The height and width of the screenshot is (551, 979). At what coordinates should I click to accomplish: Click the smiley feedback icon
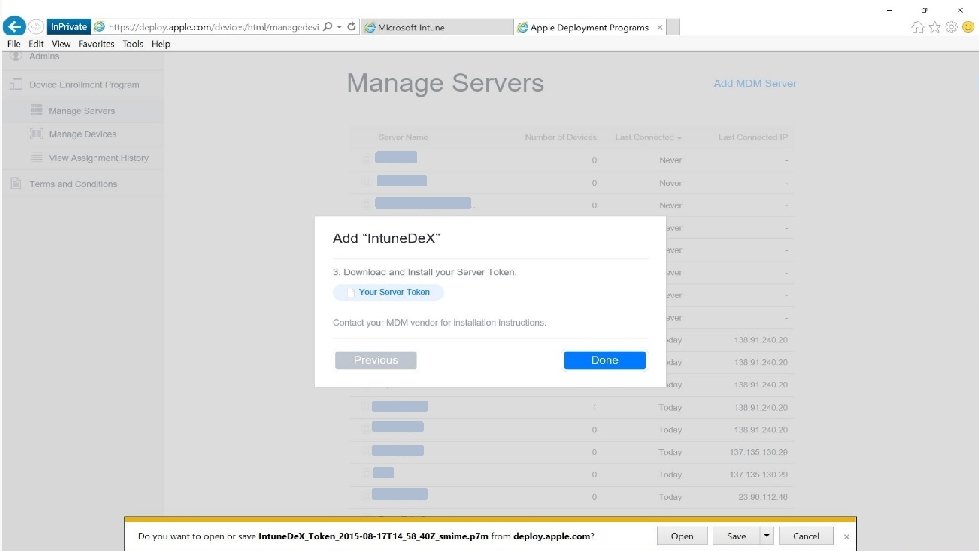click(x=968, y=27)
